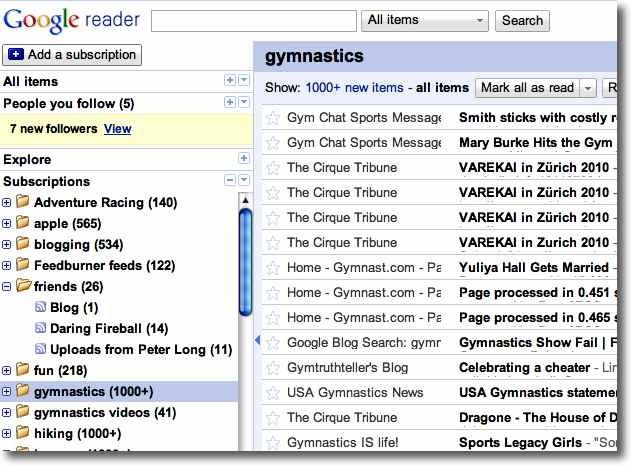Image resolution: width=631 pixels, height=465 pixels.
Task: Click the Uploads from Peter Long feed icon
Action: 41,350
